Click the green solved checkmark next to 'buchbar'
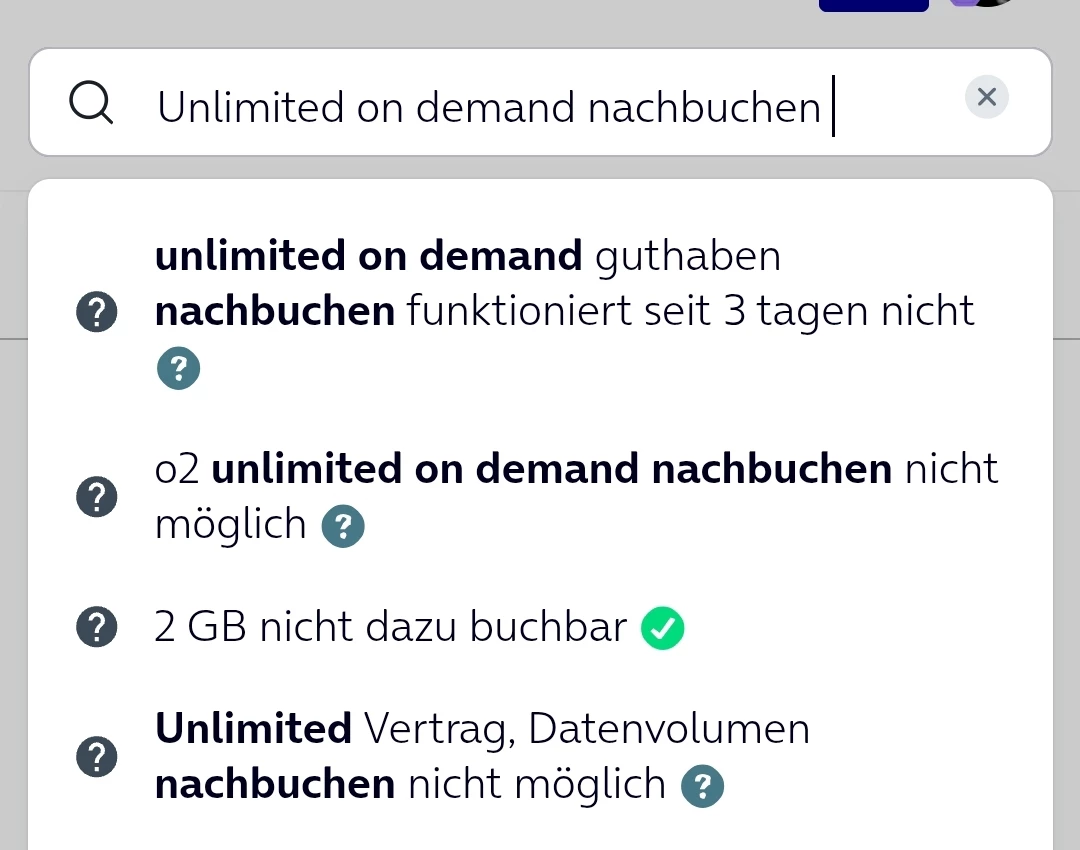 662,629
